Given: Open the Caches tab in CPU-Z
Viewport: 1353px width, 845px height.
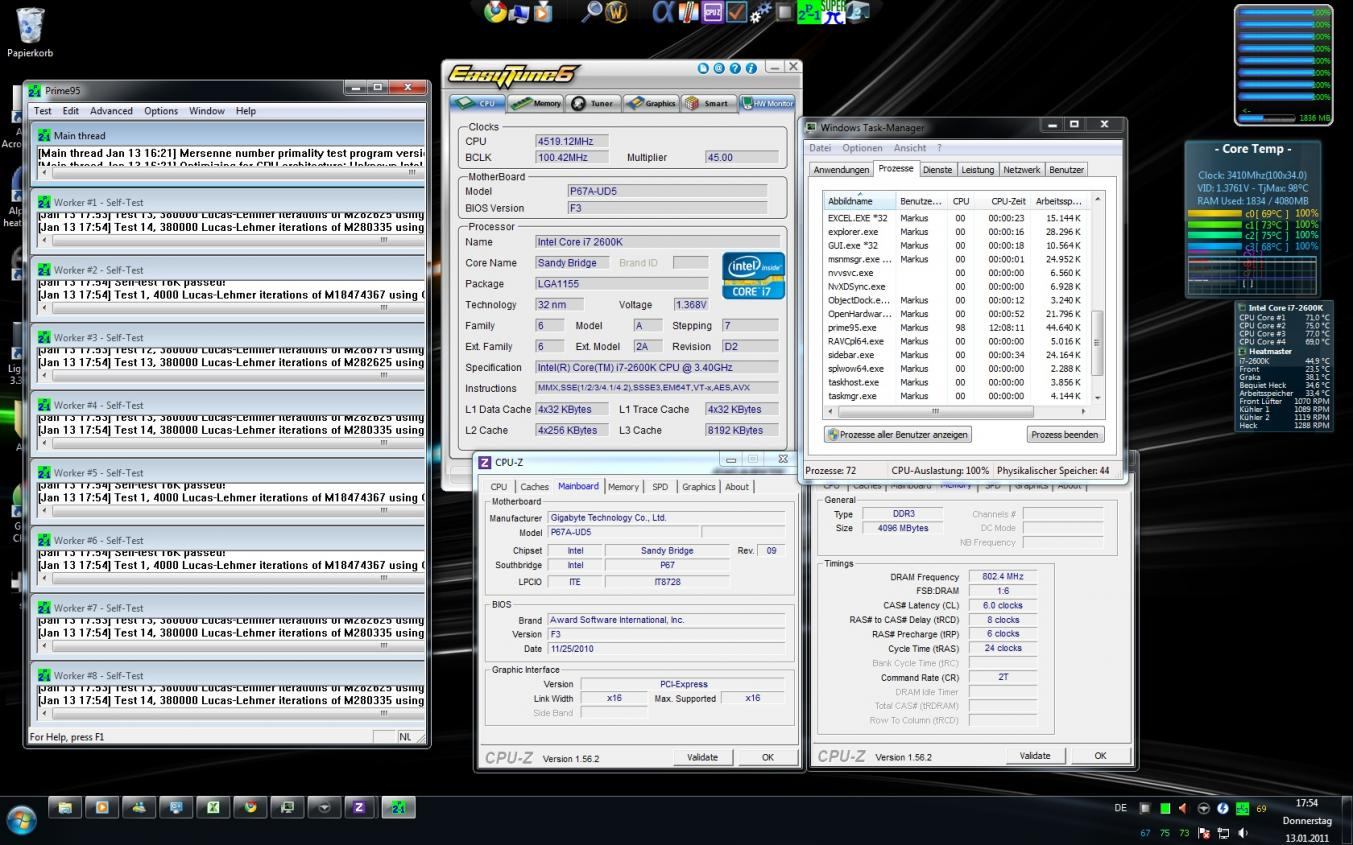Looking at the screenshot, I should point(534,487).
